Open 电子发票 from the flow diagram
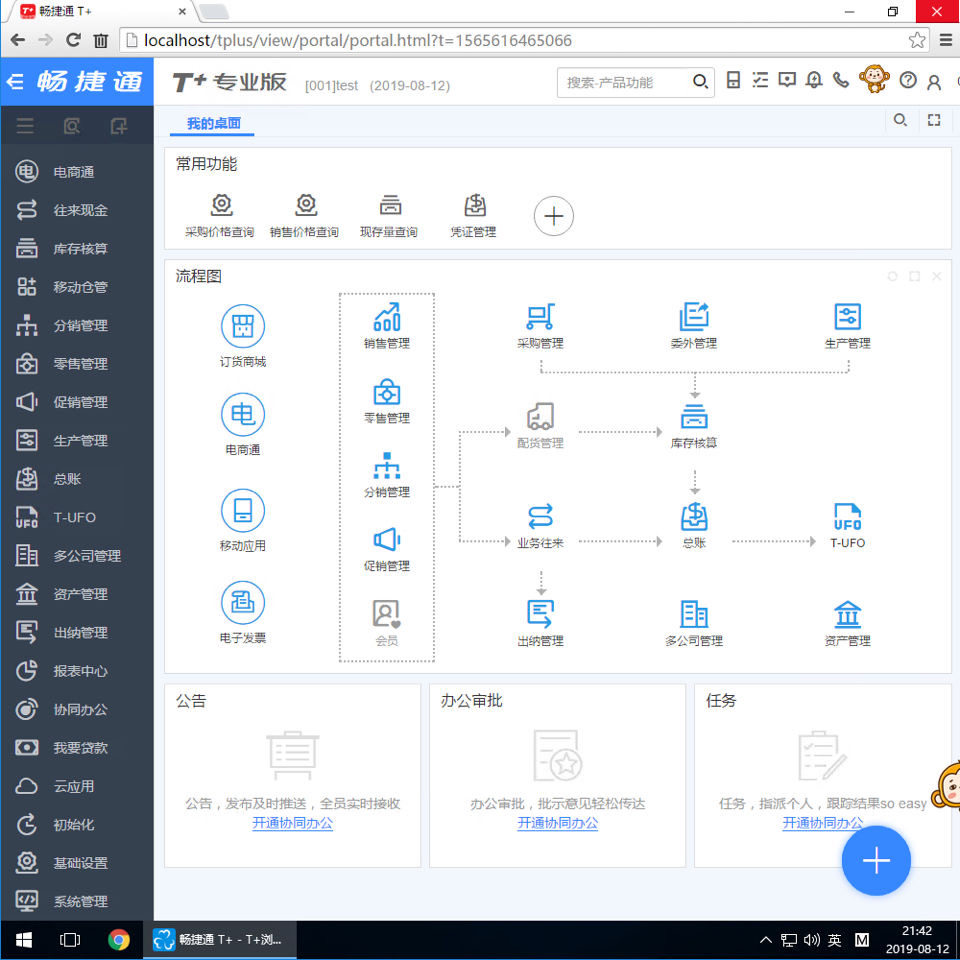The height and width of the screenshot is (960, 960). pos(242,607)
